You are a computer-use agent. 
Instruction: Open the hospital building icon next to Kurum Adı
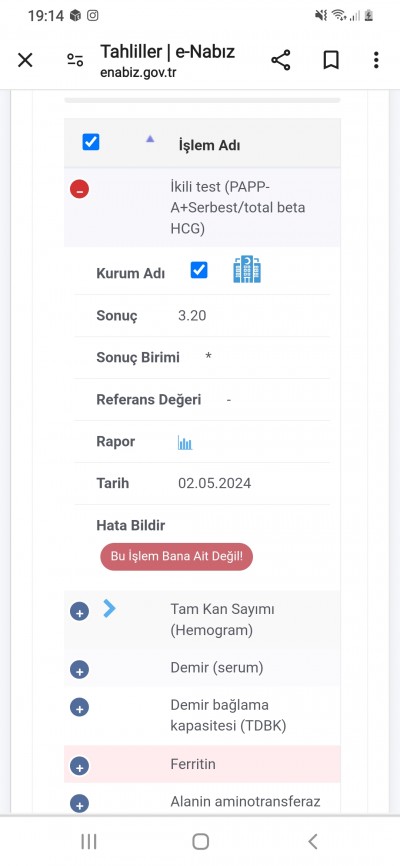pos(247,270)
